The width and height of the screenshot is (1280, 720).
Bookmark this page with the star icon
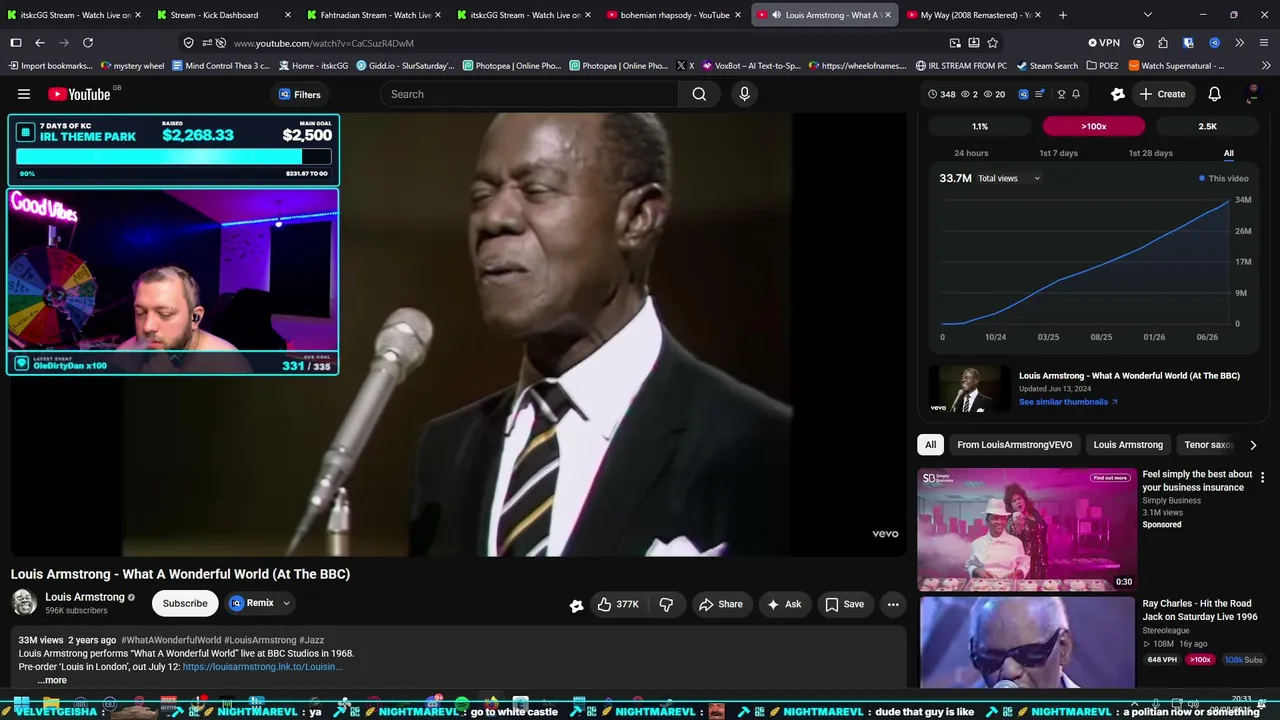coord(993,43)
